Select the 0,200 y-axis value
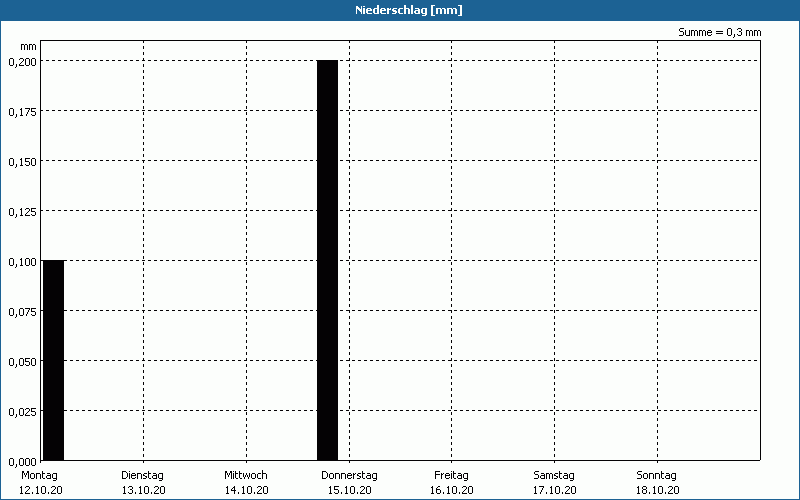Viewport: 800px width, 500px height. click(22, 61)
